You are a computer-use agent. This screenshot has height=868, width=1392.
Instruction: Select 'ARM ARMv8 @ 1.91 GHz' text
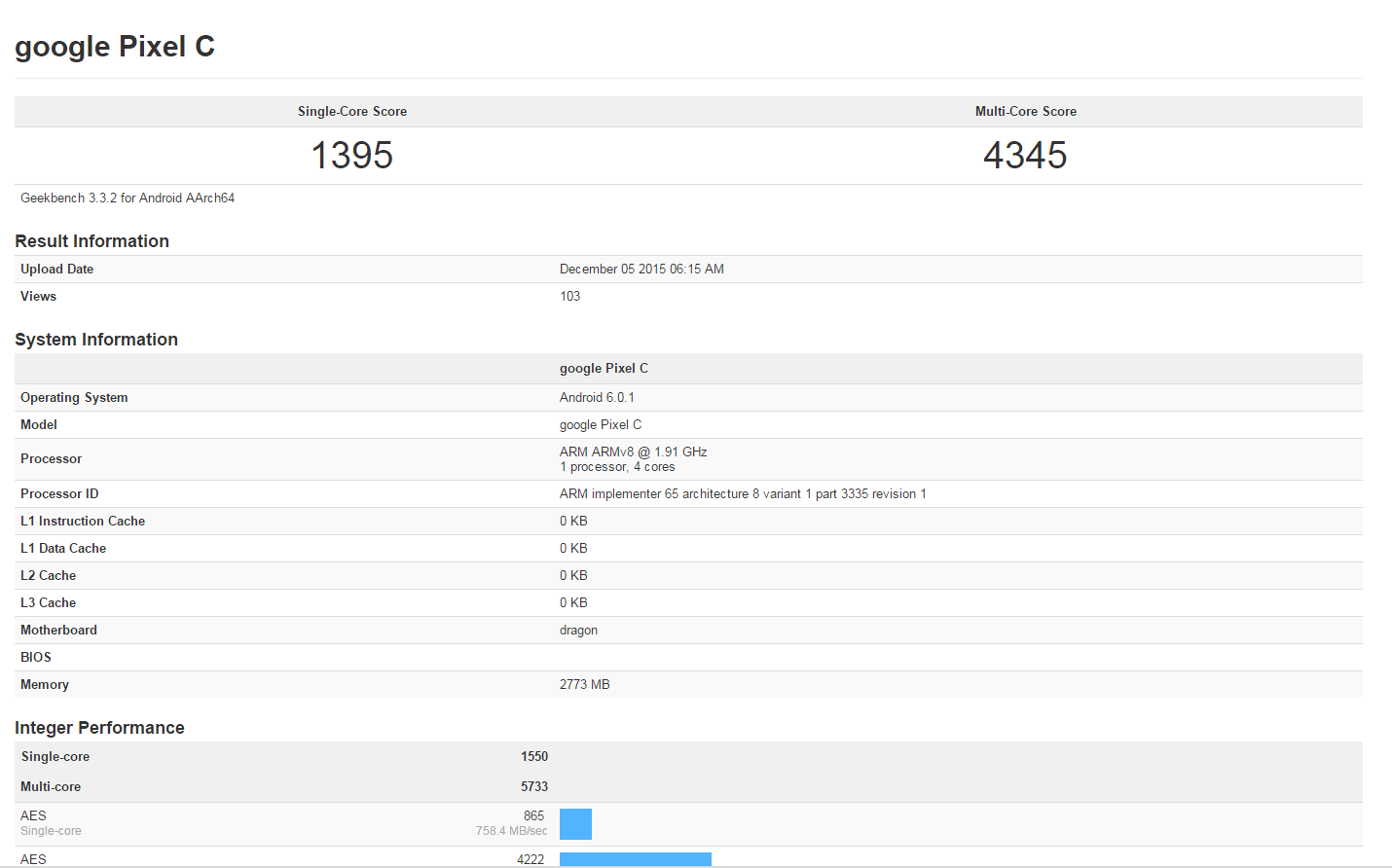click(x=634, y=452)
